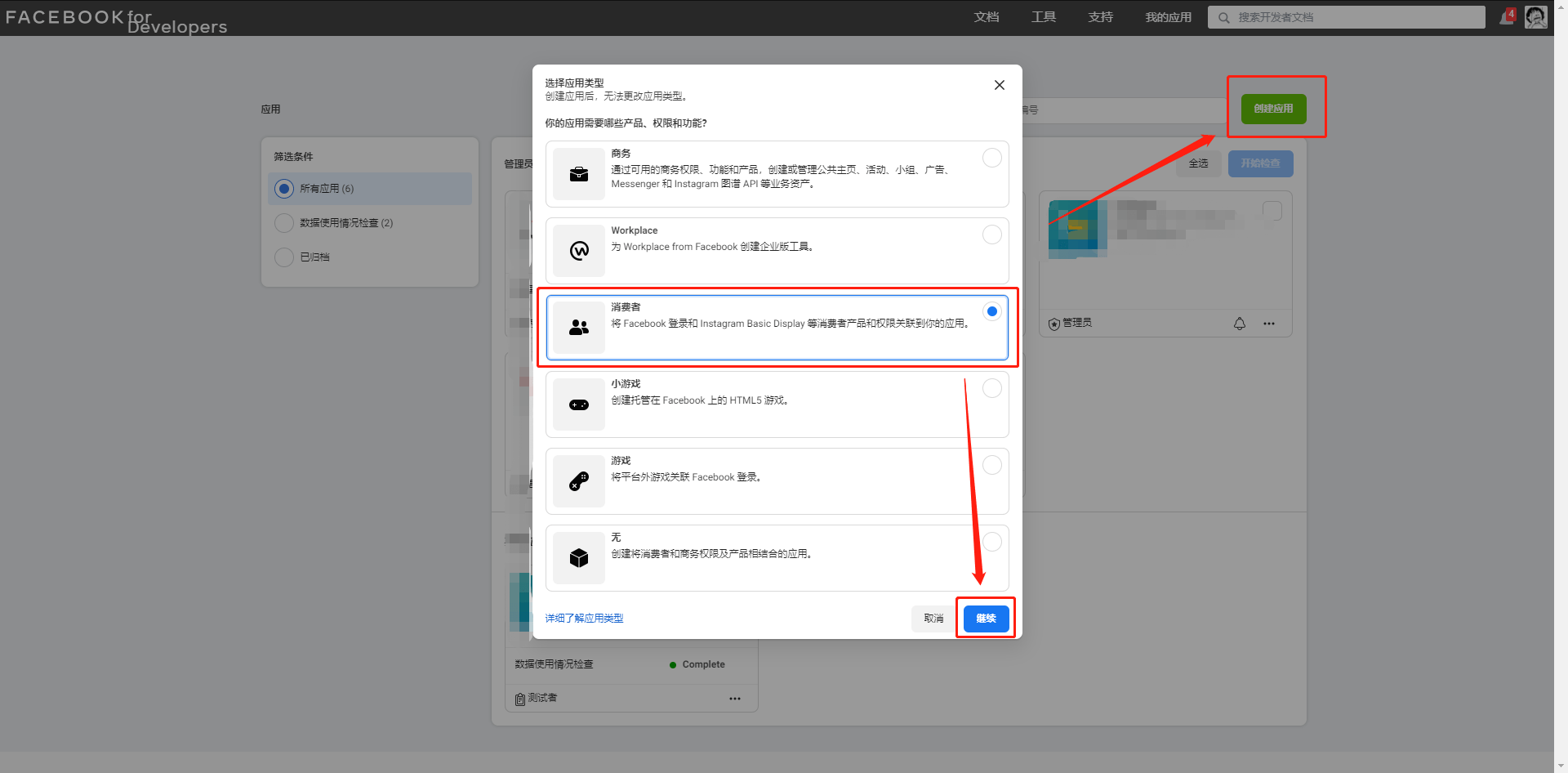Click the 无 cube icon
1568x773 pixels.
[578, 557]
